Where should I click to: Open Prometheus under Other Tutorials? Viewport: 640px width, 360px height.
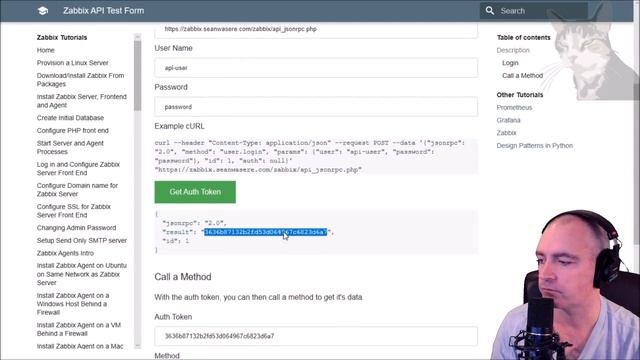click(514, 108)
